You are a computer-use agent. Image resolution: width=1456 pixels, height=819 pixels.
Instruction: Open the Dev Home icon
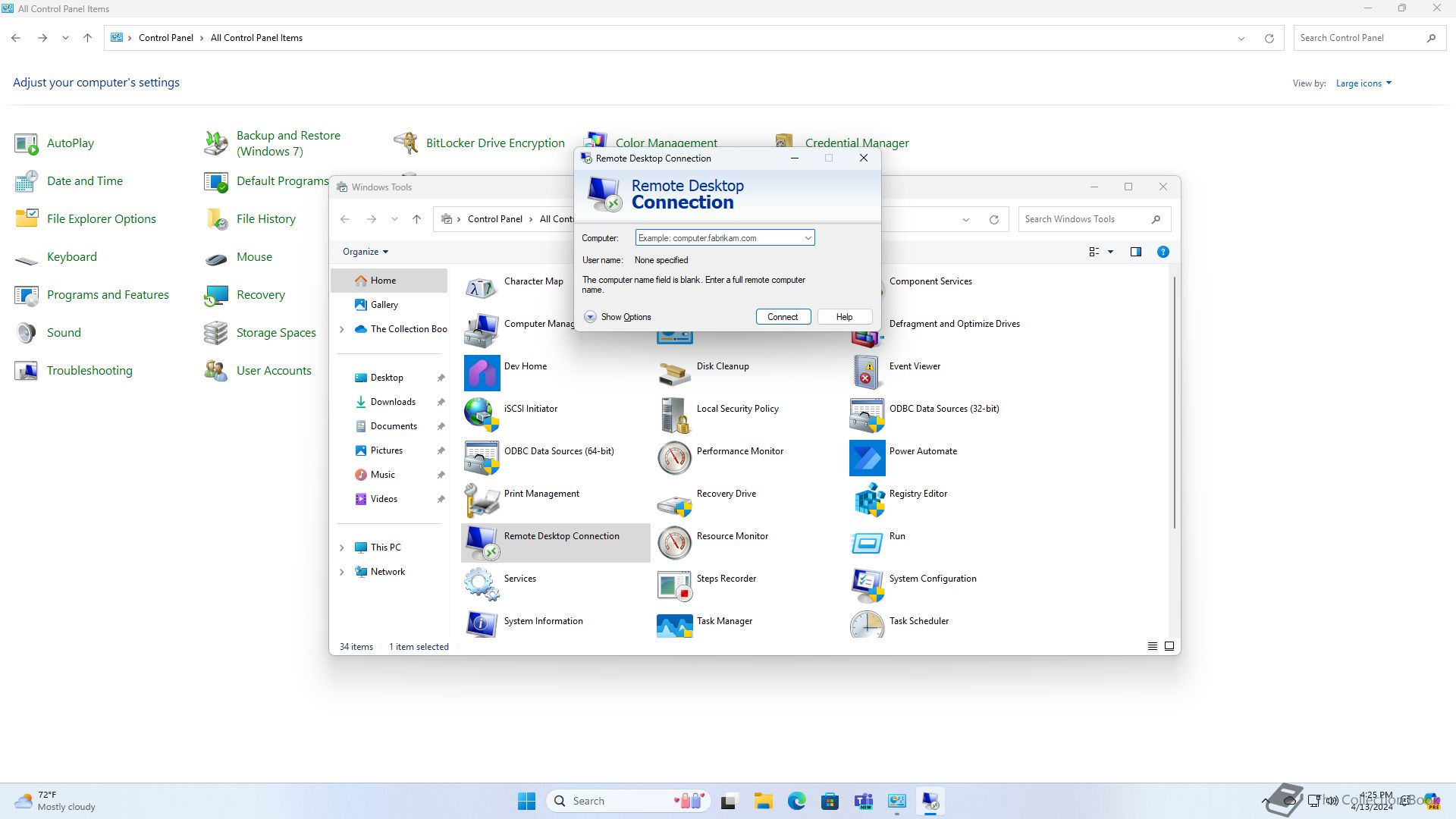tap(482, 373)
